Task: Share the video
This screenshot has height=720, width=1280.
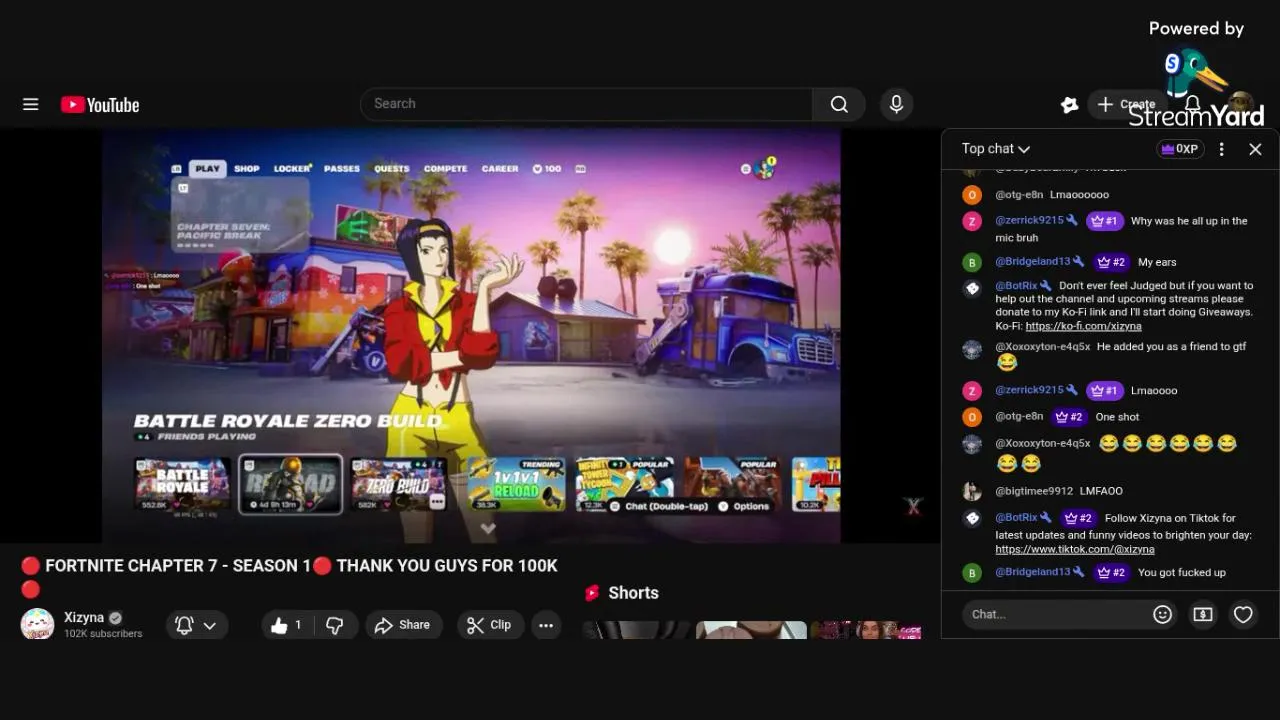Action: 402,625
